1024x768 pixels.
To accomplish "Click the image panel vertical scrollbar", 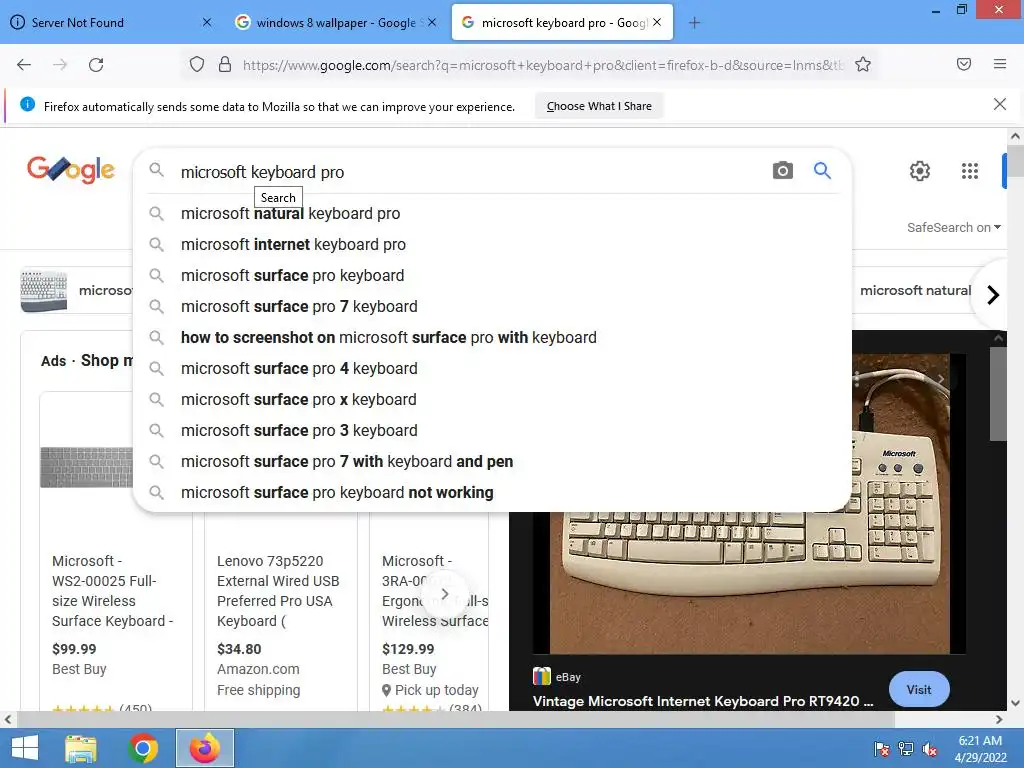I will pyautogui.click(x=998, y=394).
